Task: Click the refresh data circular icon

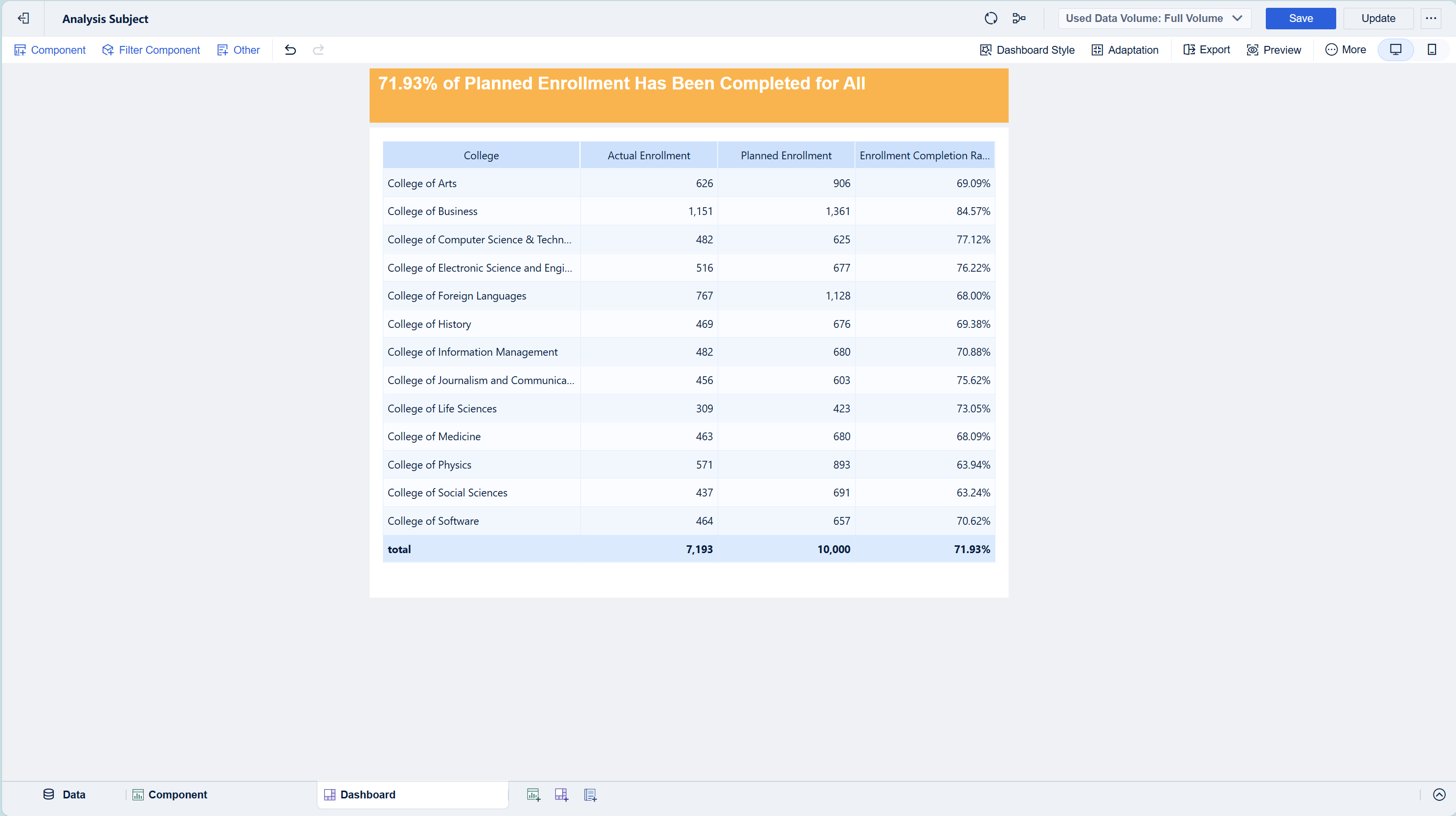Action: 990,19
